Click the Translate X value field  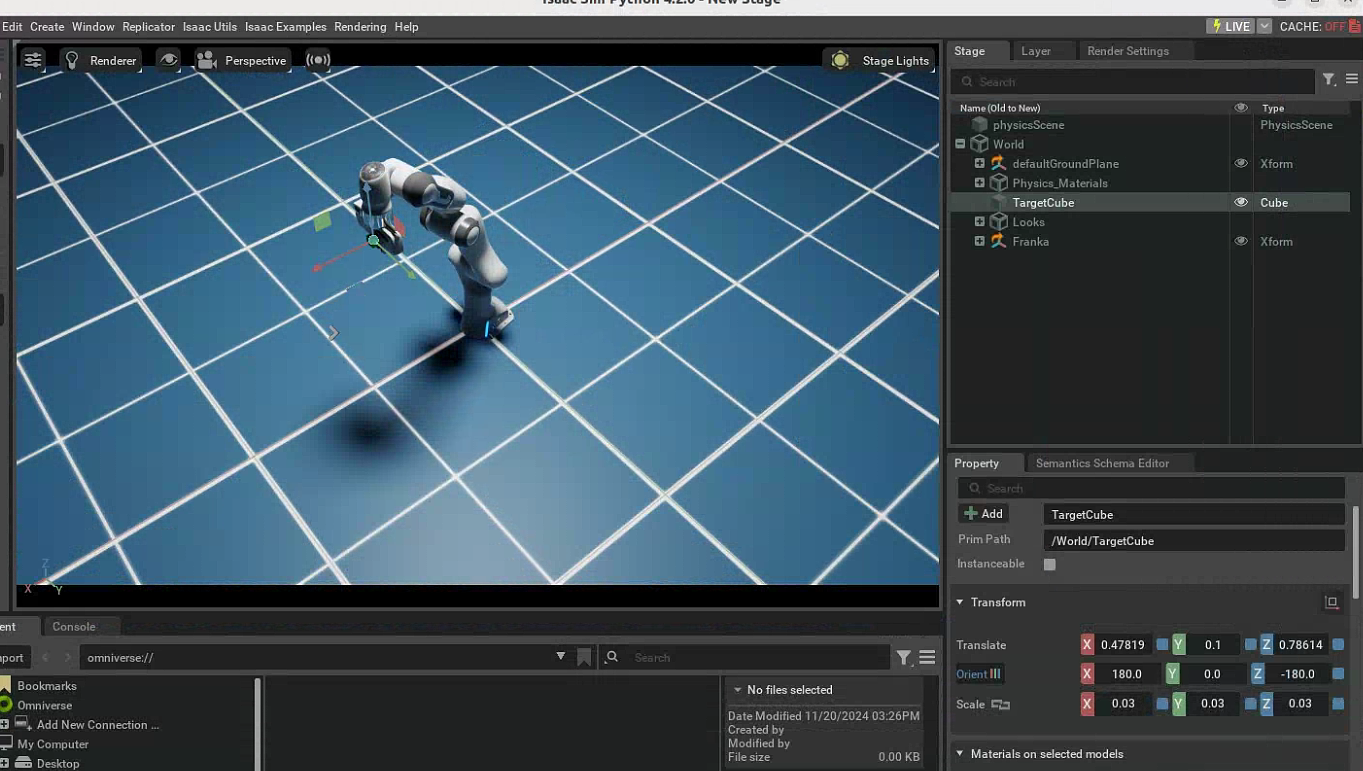1122,645
